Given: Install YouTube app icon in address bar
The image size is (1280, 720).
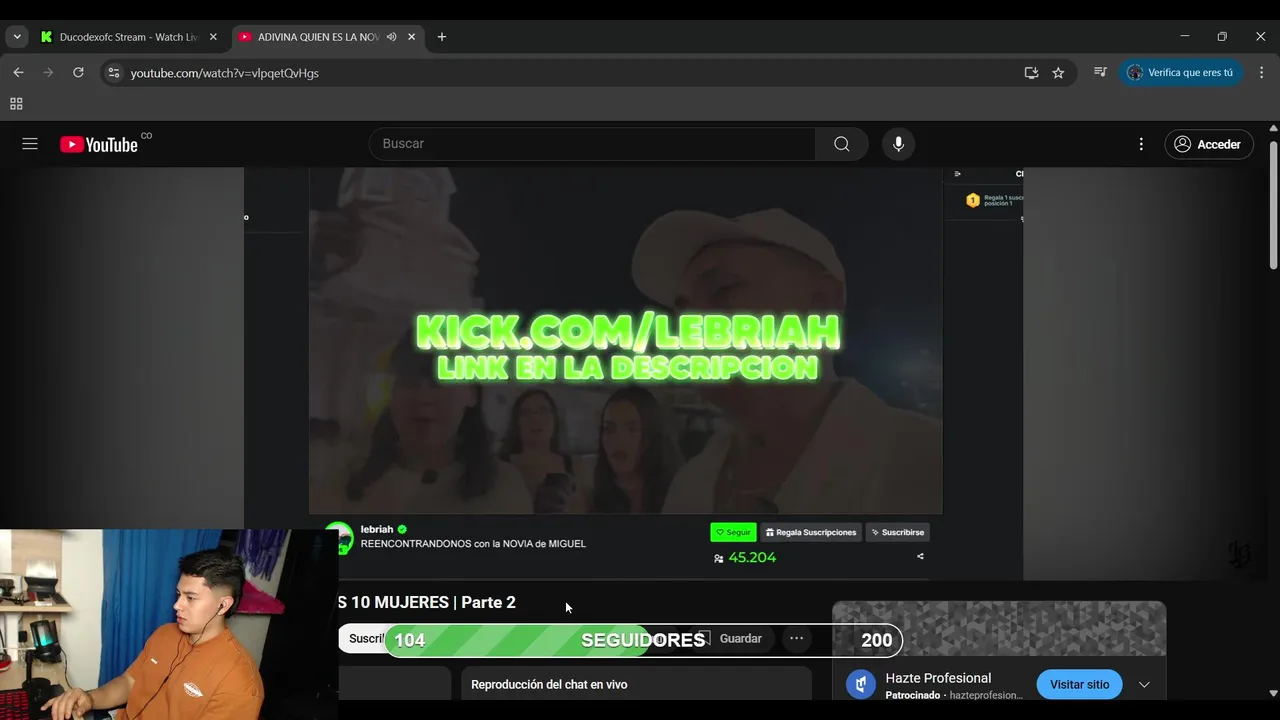Looking at the screenshot, I should coord(1031,73).
